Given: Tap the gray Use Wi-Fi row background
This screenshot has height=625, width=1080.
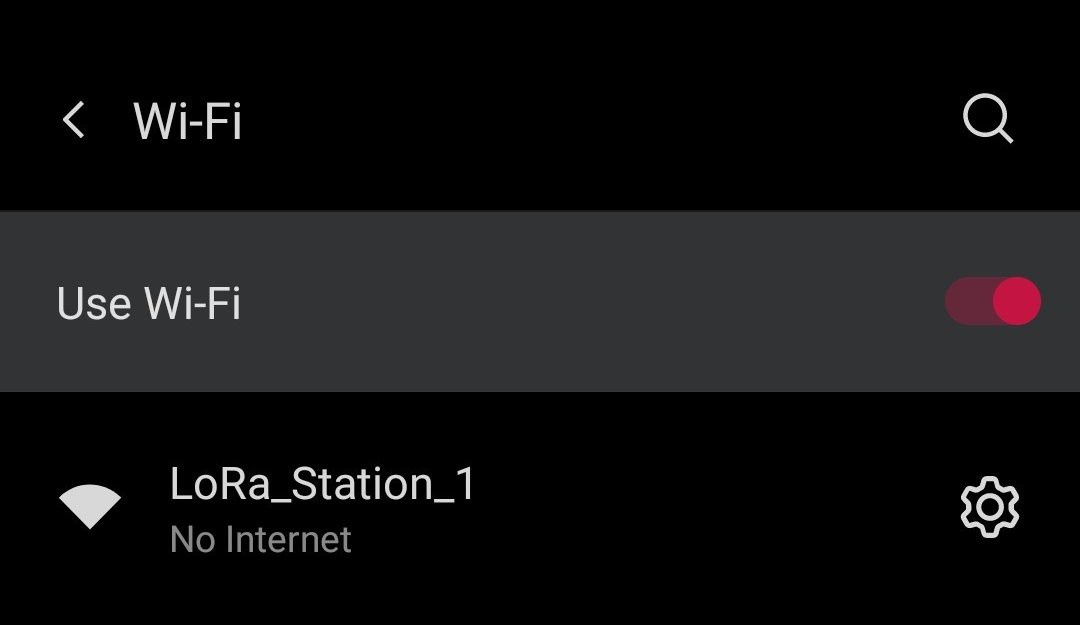Looking at the screenshot, I should coord(540,301).
